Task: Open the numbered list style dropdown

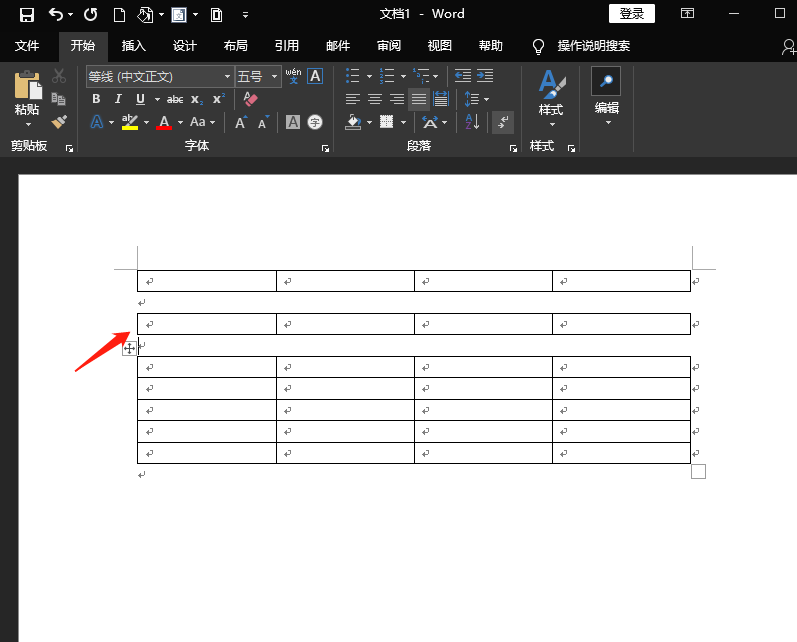Action: click(403, 77)
